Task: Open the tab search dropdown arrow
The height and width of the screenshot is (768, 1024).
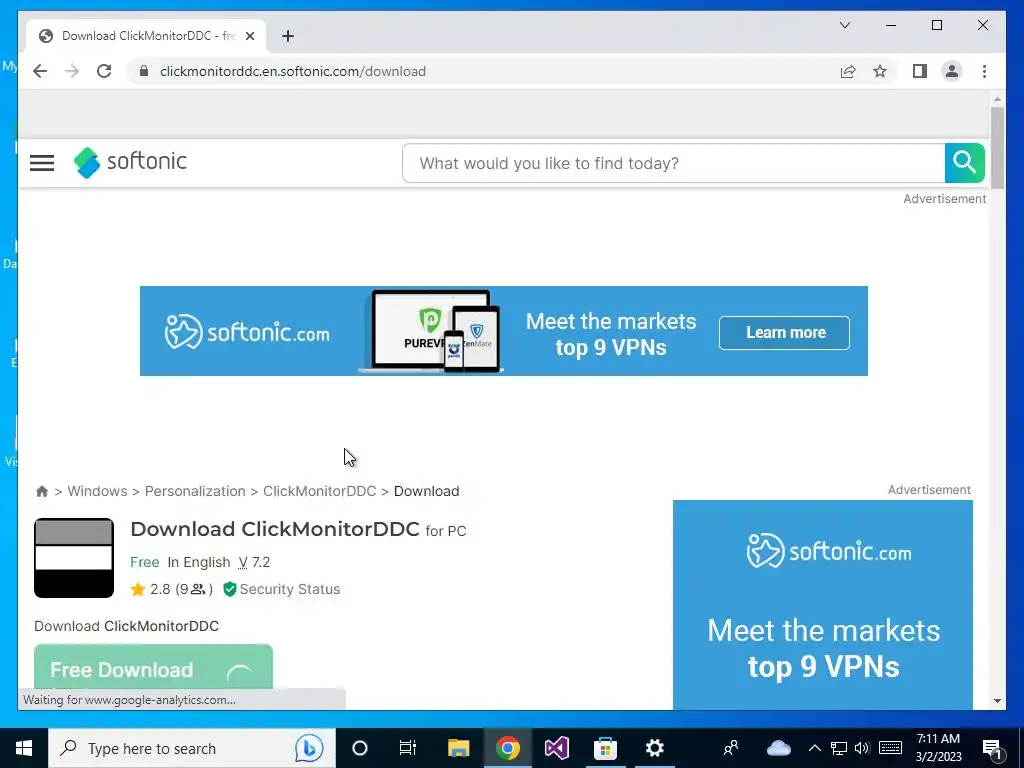Action: 844,25
